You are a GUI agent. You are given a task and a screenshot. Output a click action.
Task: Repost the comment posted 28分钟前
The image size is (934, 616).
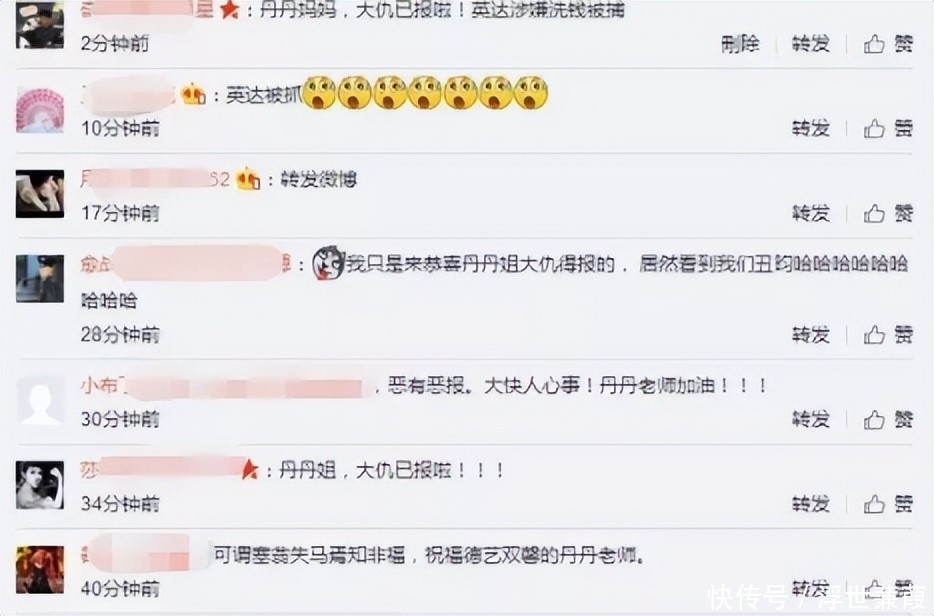810,335
